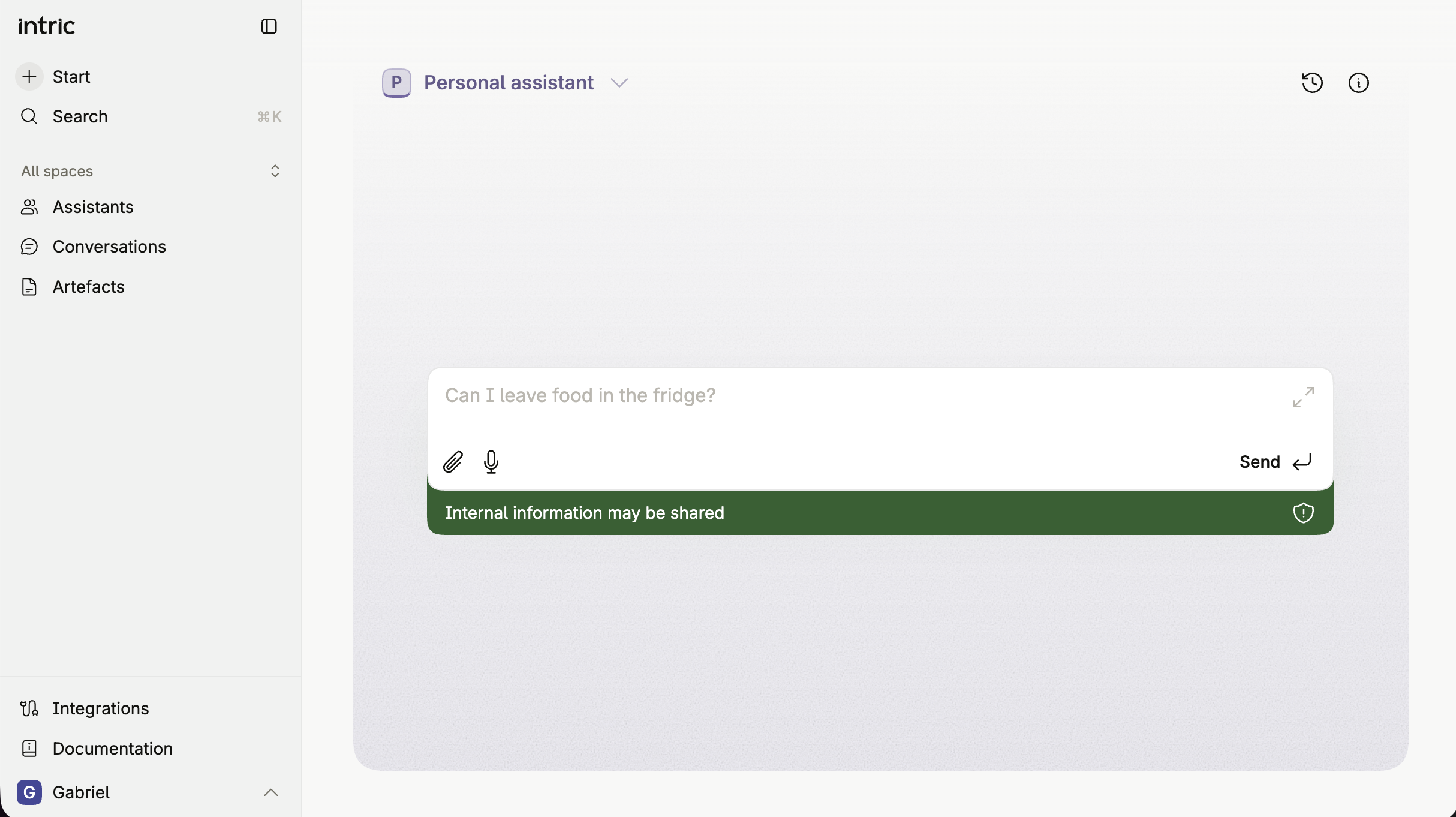Toggle the sidebar collapse icon
Image resolution: width=1456 pixels, height=817 pixels.
[x=269, y=26]
